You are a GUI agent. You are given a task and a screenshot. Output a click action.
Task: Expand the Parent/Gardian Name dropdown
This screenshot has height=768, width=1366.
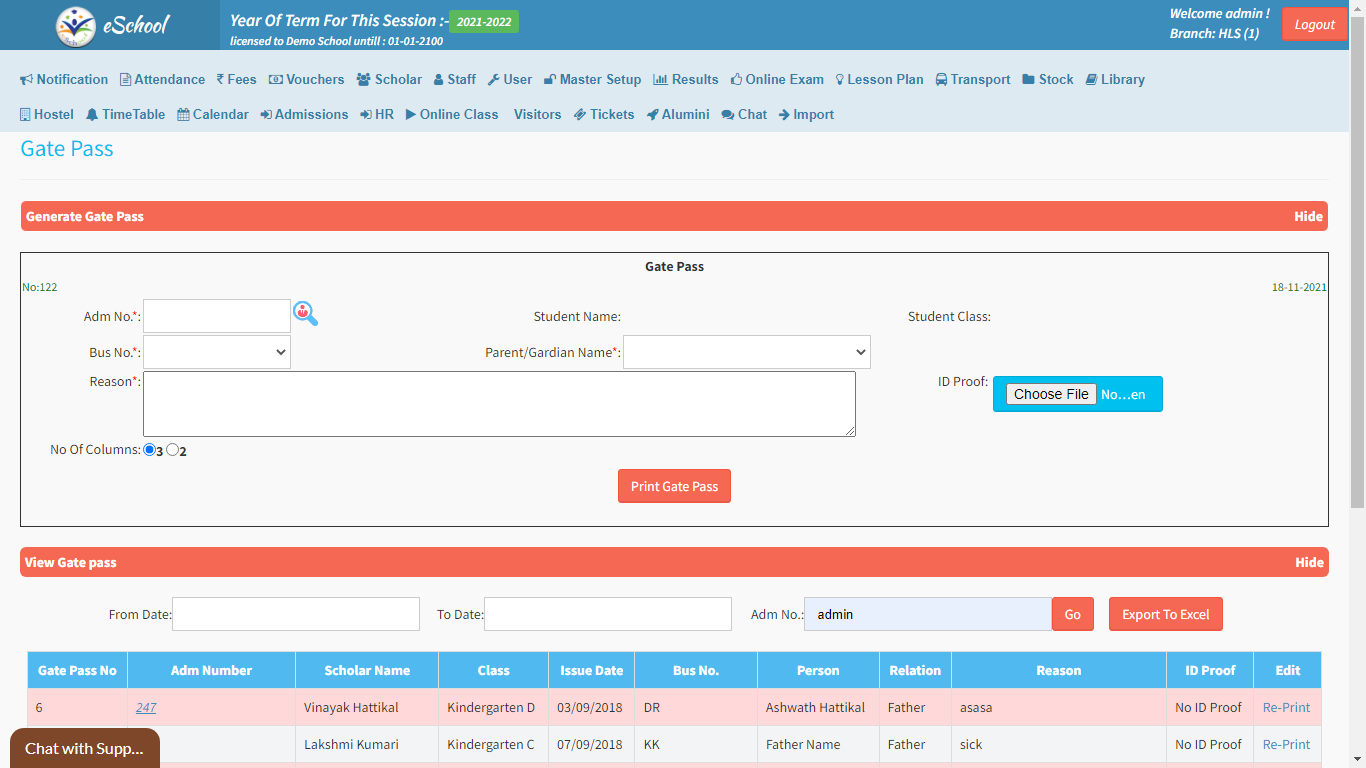point(746,352)
